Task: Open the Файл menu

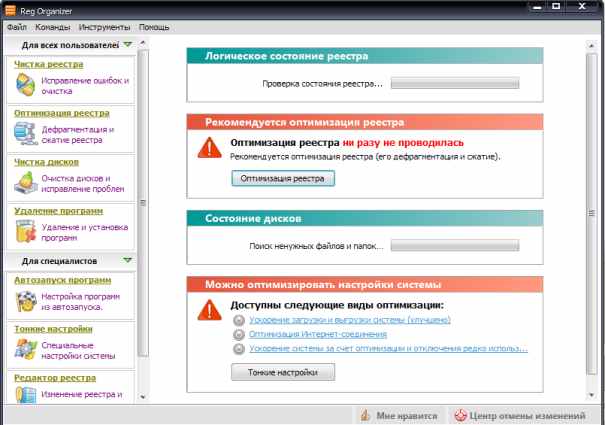Action: tap(17, 27)
